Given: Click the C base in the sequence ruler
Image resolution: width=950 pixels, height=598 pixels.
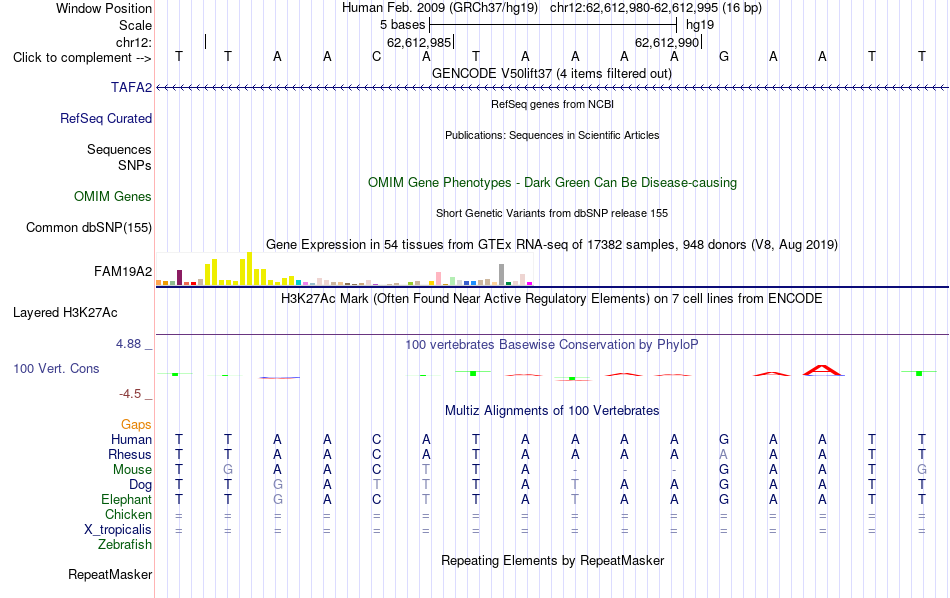Looking at the screenshot, I should click(x=377, y=57).
